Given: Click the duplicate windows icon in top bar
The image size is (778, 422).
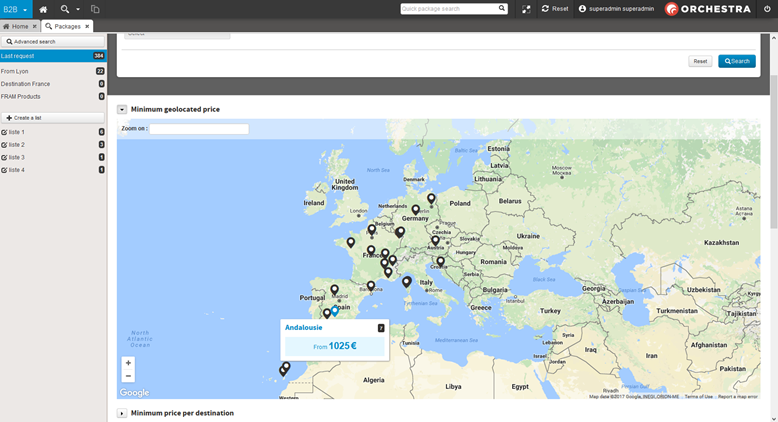Looking at the screenshot, I should click(95, 9).
